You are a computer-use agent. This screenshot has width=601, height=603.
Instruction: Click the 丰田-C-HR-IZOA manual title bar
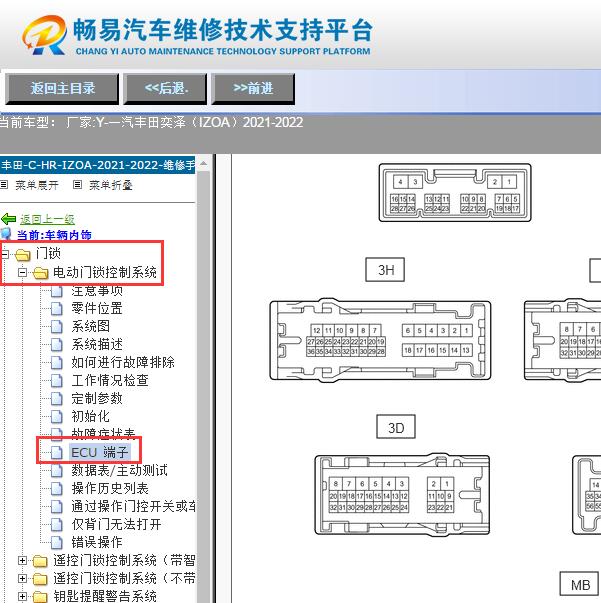[x=98, y=165]
